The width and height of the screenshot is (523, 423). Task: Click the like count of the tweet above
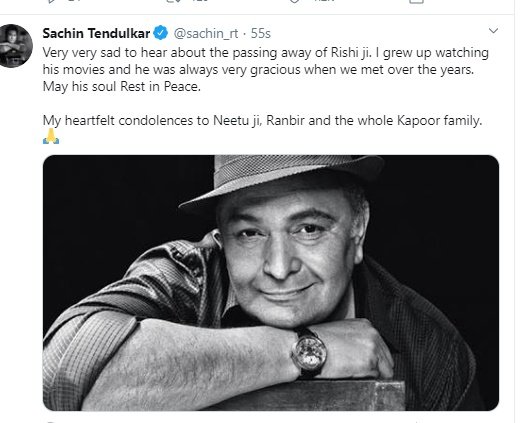(x=324, y=1)
